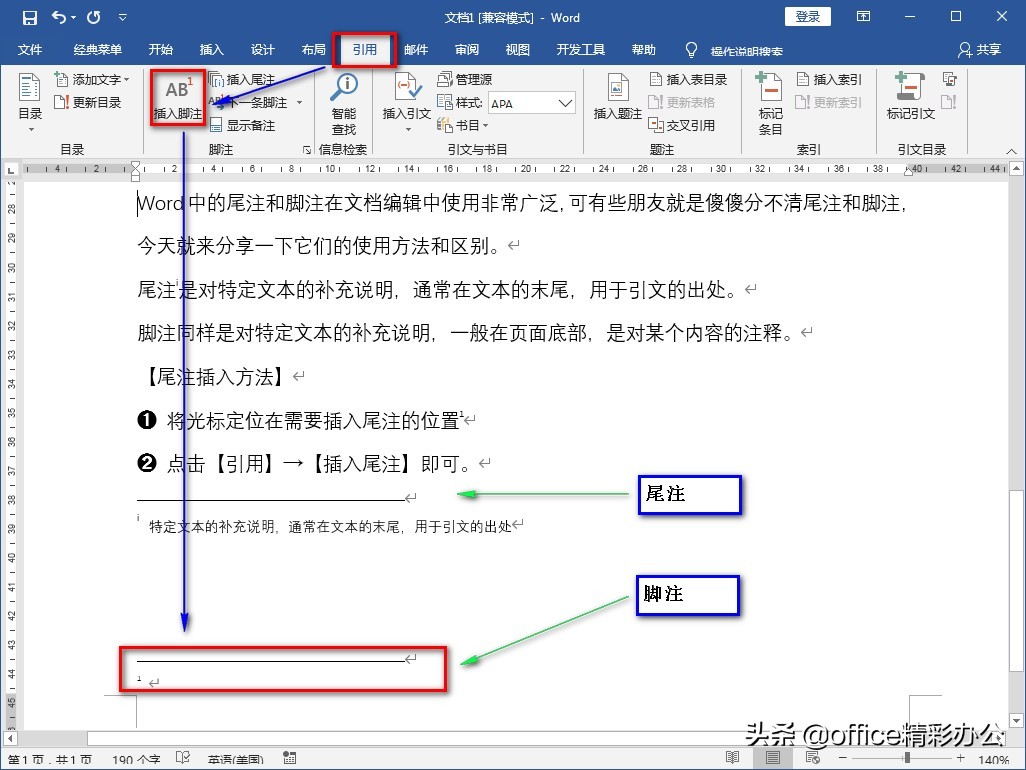Viewport: 1026px width, 770px height.
Task: Click 更新目录 button
Action: pos(88,103)
